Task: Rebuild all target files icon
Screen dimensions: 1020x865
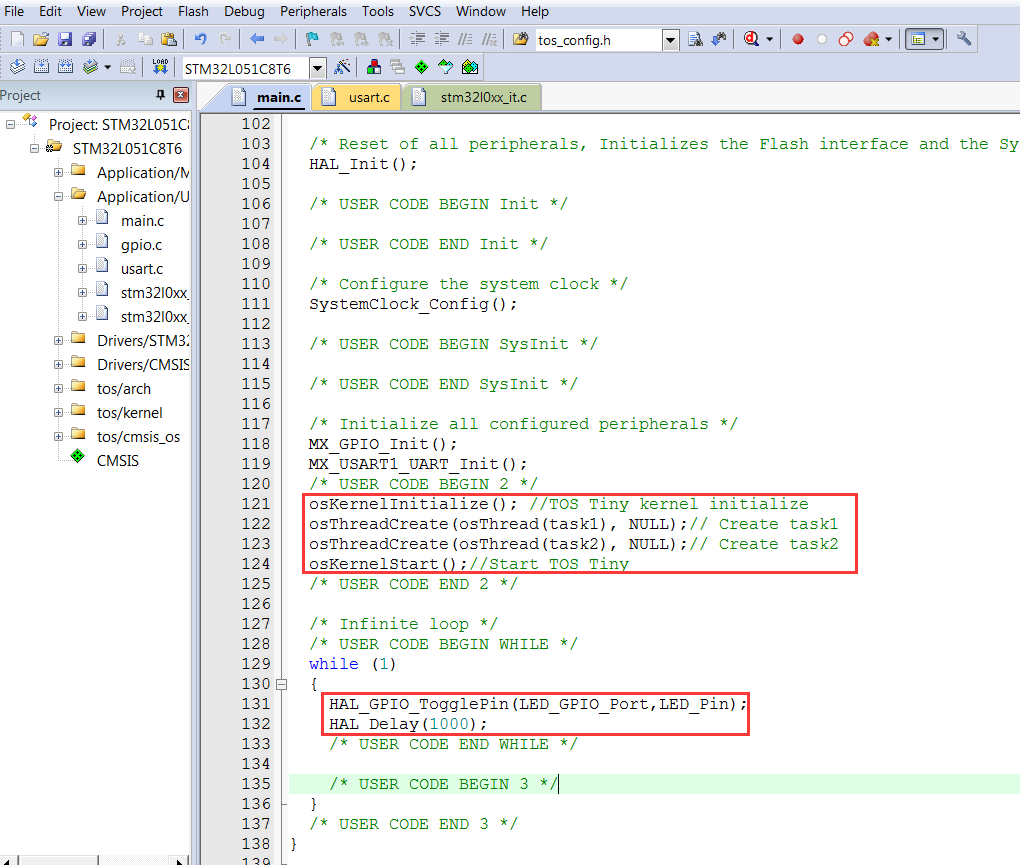Action: click(x=66, y=66)
